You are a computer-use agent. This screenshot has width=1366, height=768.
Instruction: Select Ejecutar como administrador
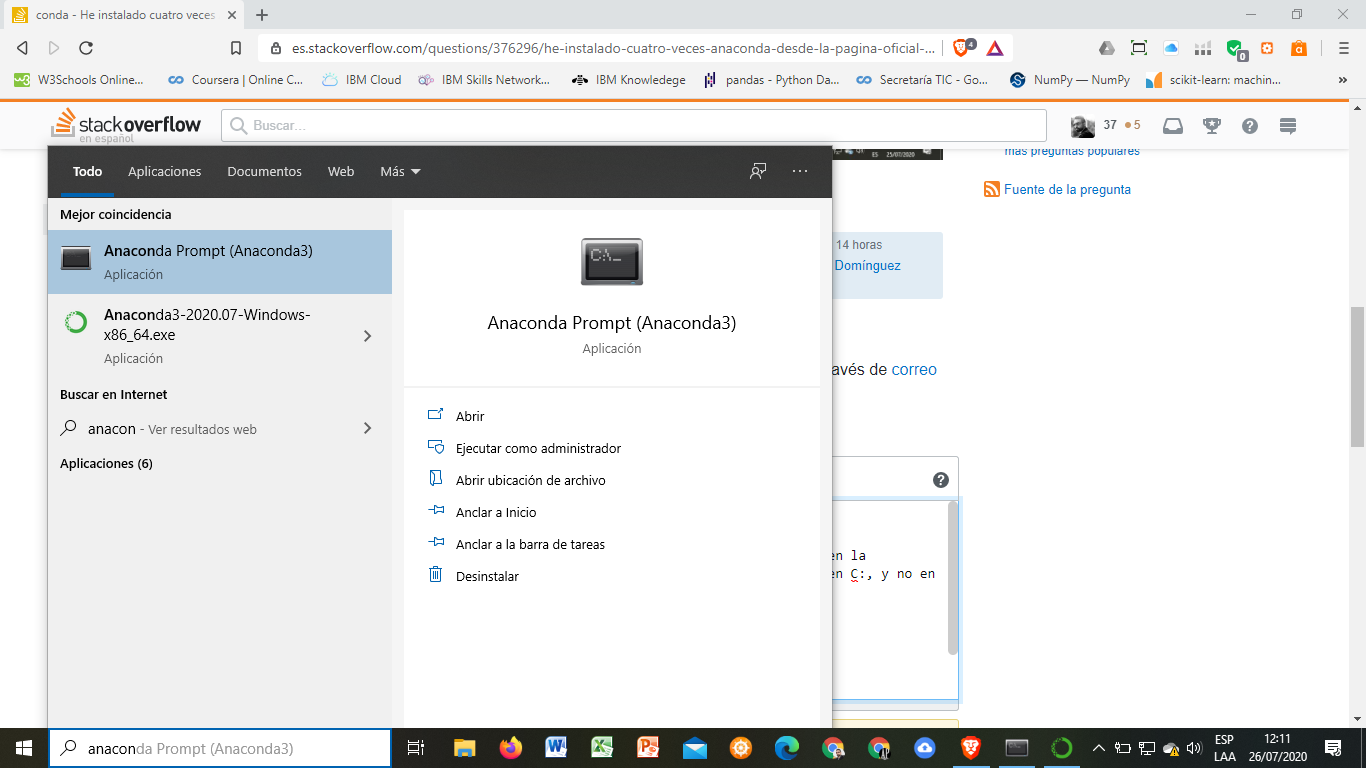coord(538,448)
